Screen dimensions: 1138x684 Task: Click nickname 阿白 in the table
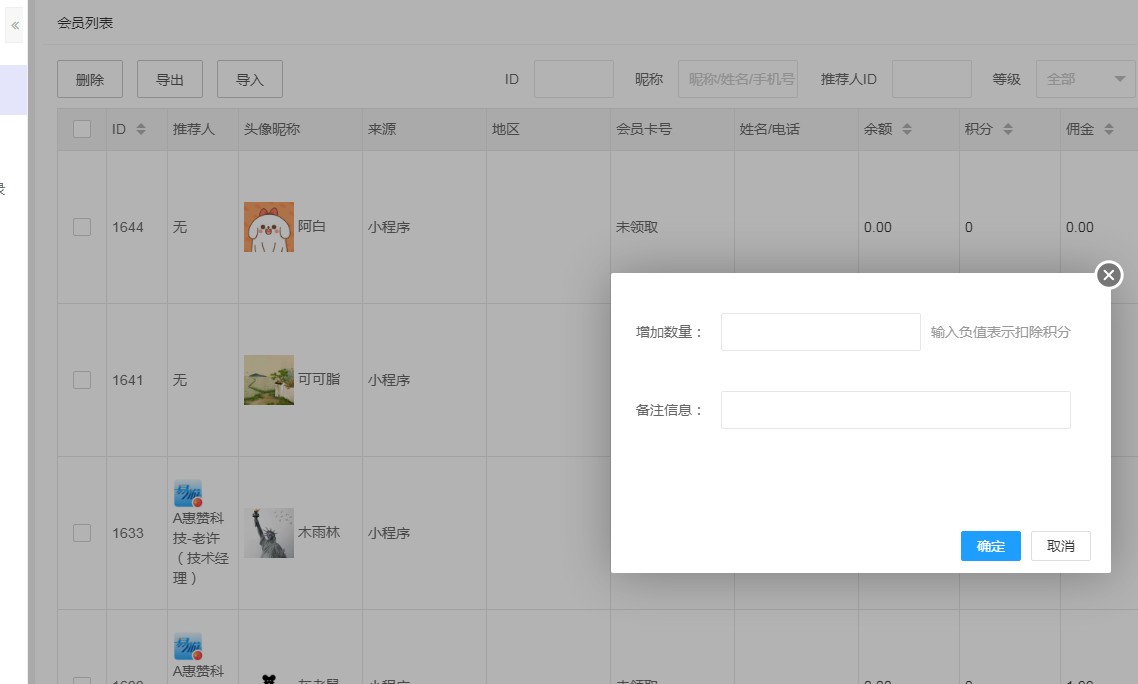tap(311, 227)
